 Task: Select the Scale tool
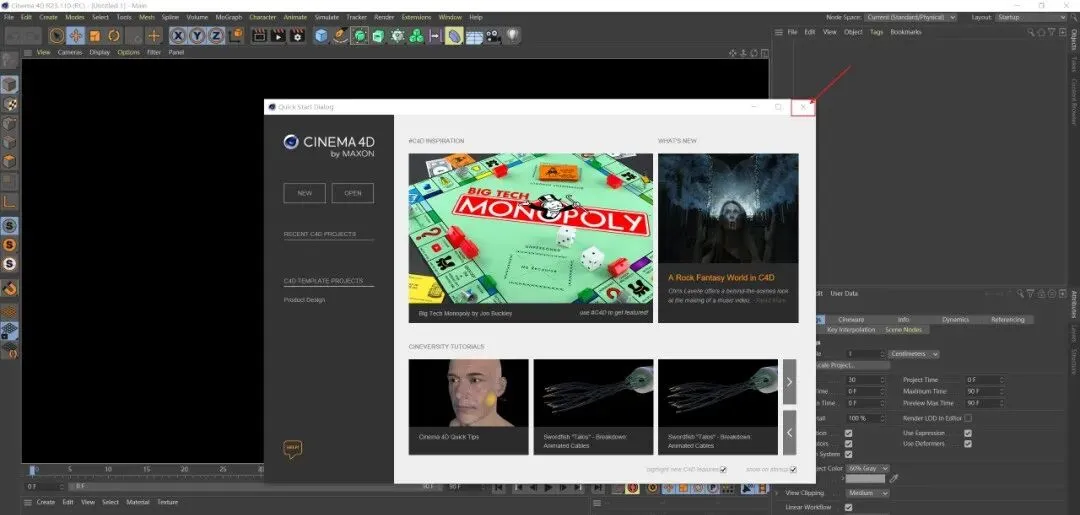[95, 35]
